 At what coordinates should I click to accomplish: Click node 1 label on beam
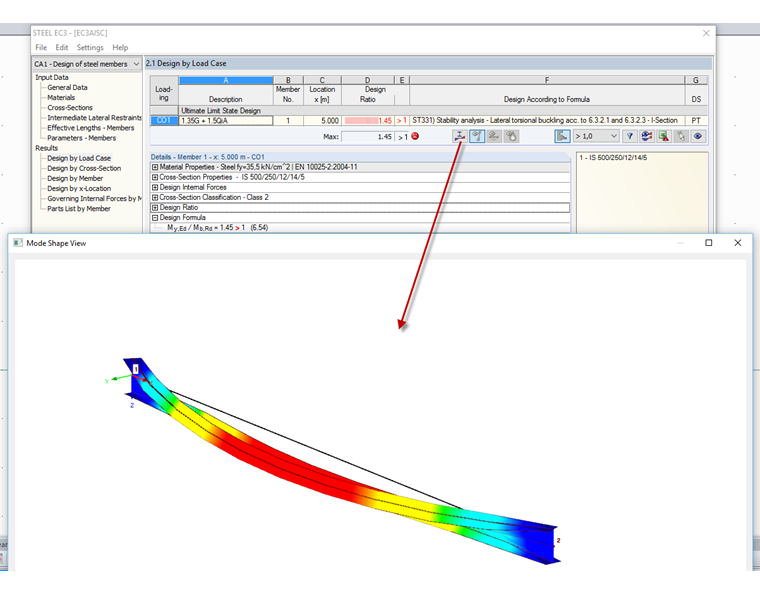(136, 369)
